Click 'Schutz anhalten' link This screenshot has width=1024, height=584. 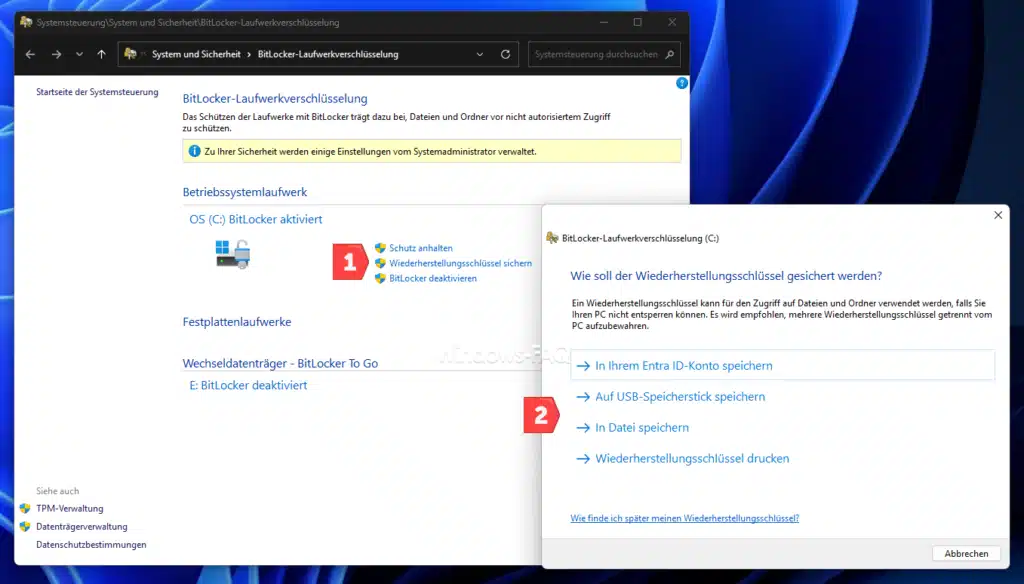[421, 248]
